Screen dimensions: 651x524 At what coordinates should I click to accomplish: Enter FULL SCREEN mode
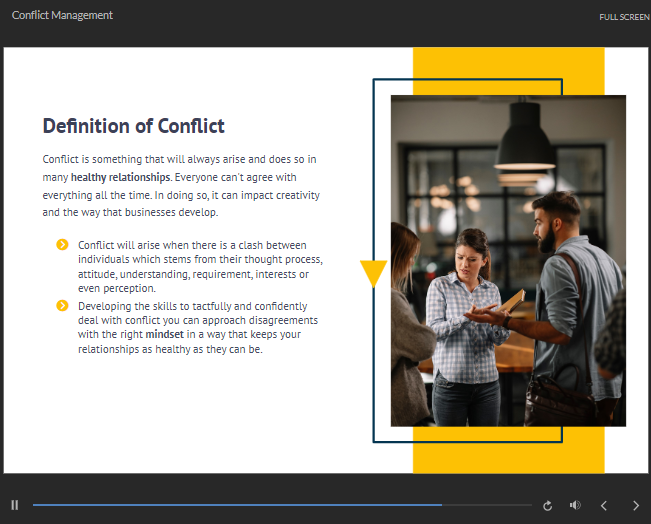click(624, 17)
